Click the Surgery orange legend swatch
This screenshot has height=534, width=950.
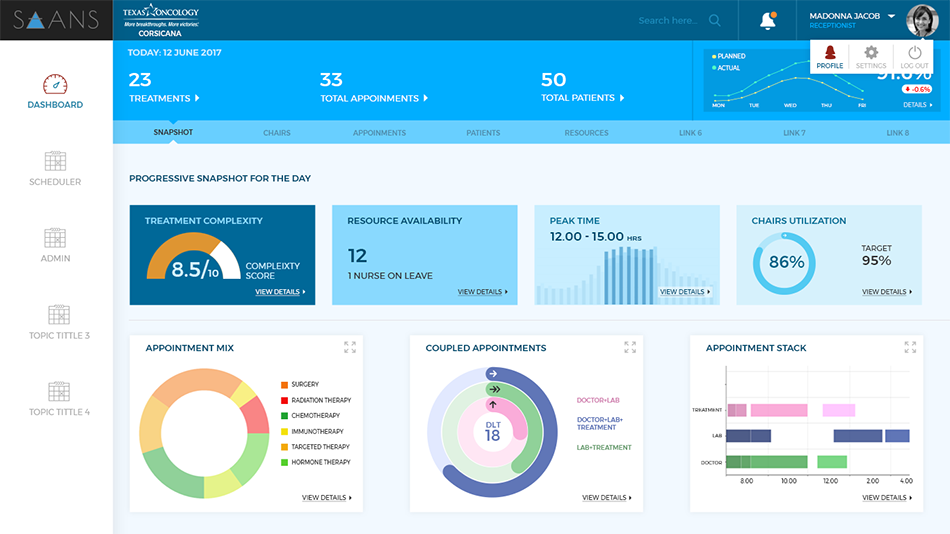284,384
